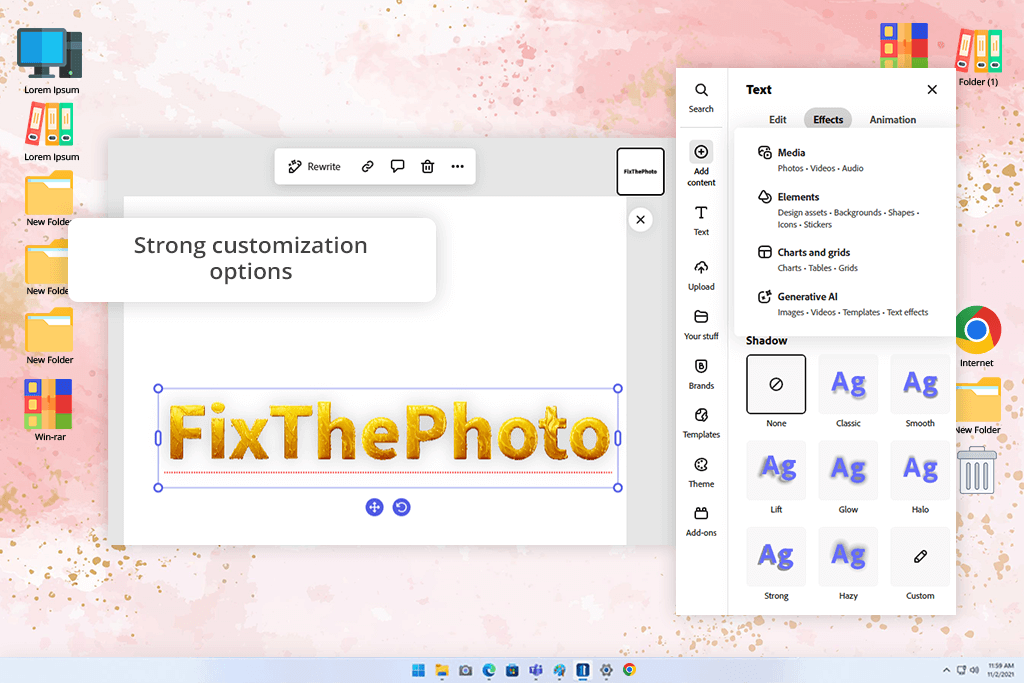Apply the Strong shadow style
The height and width of the screenshot is (683, 1024).
click(x=776, y=556)
